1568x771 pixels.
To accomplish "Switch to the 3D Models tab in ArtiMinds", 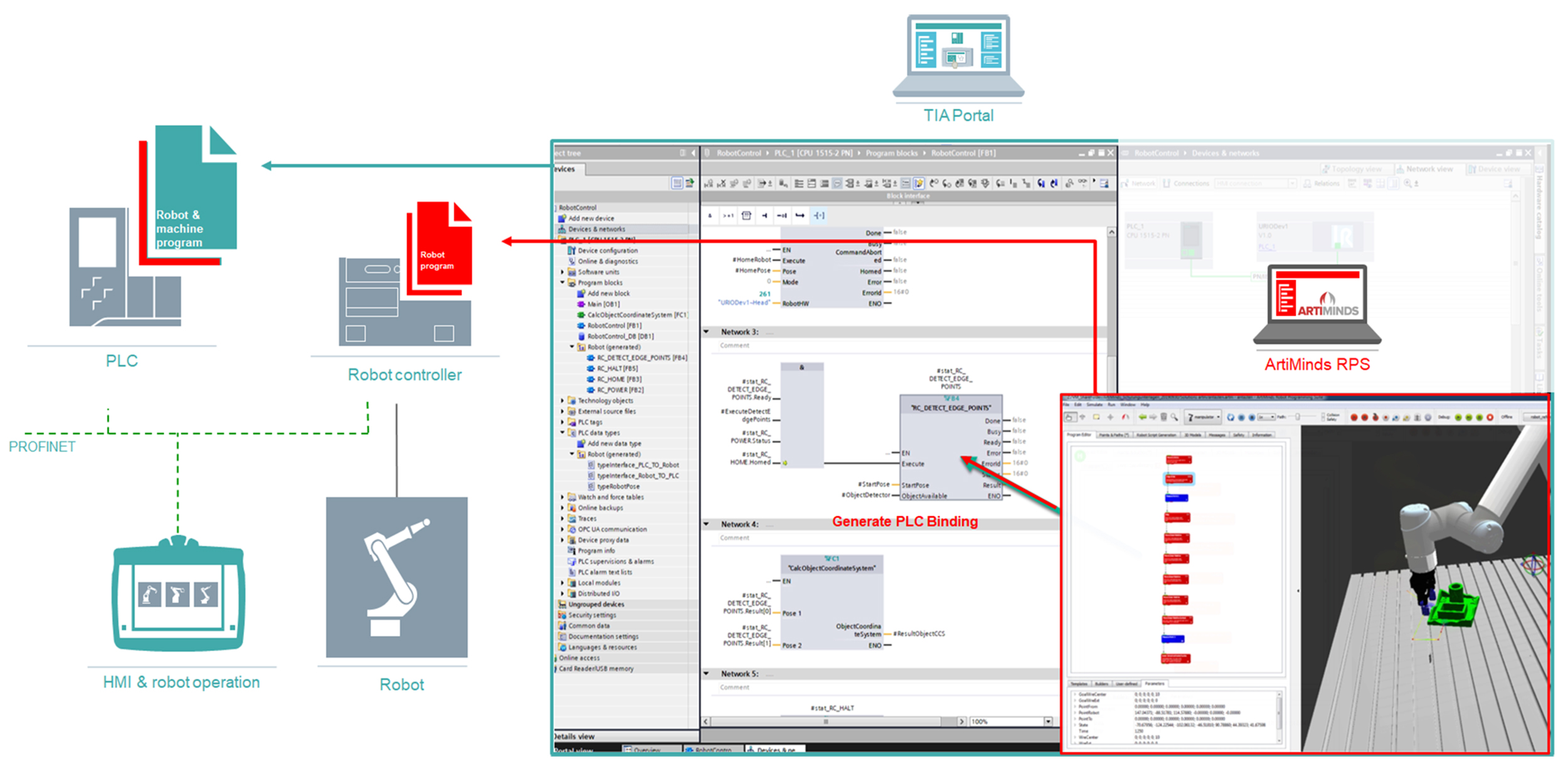I will tap(1192, 435).
